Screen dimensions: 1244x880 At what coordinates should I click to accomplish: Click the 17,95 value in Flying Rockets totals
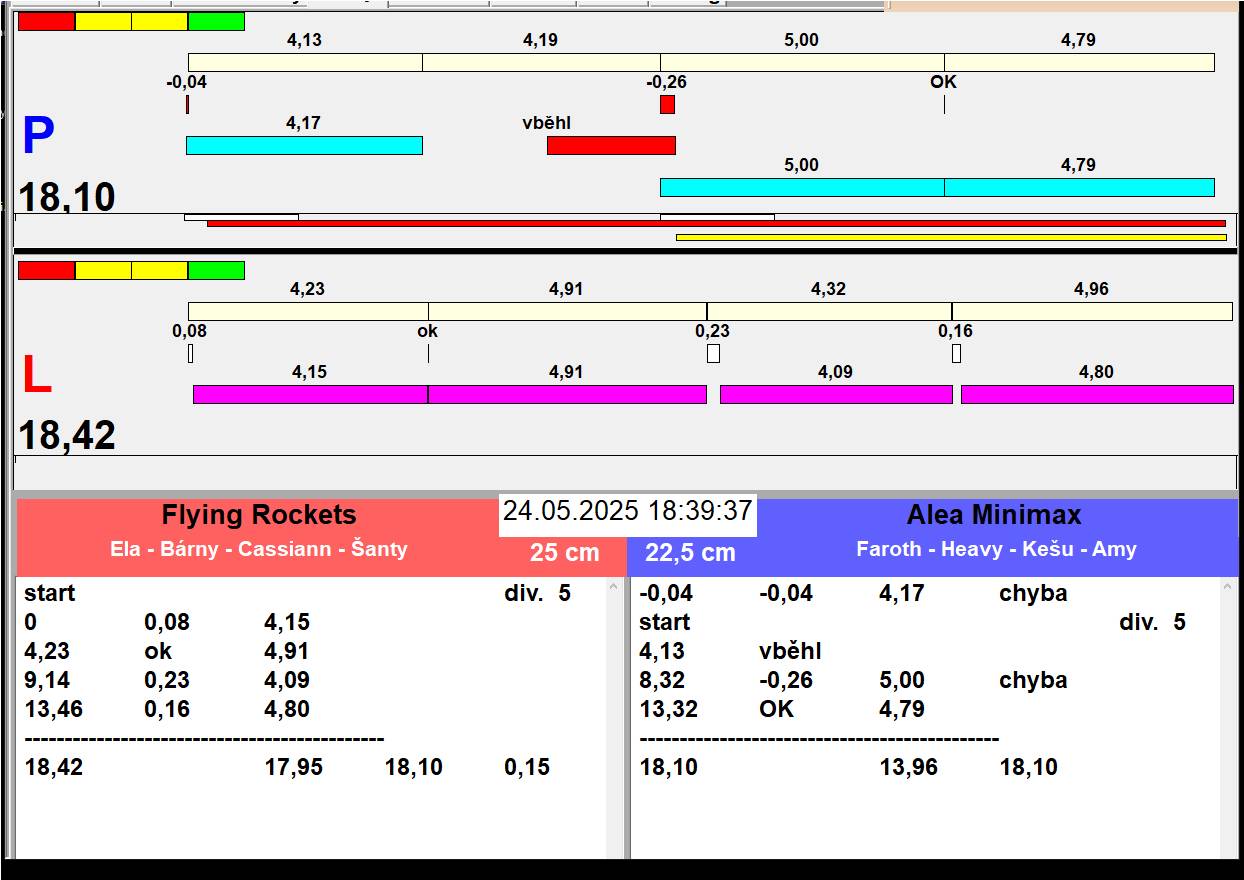pyautogui.click(x=293, y=767)
